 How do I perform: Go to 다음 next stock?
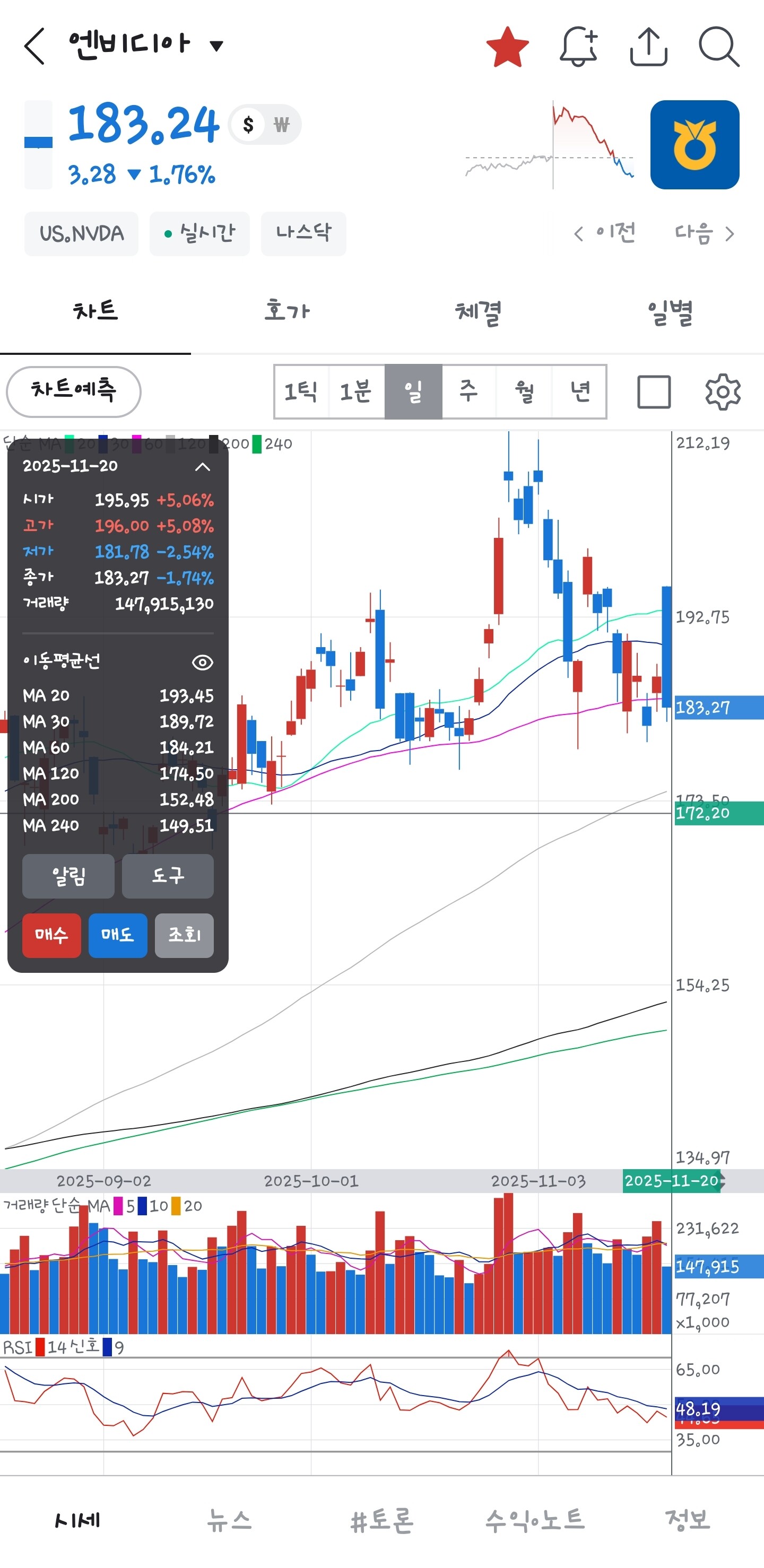coord(705,233)
